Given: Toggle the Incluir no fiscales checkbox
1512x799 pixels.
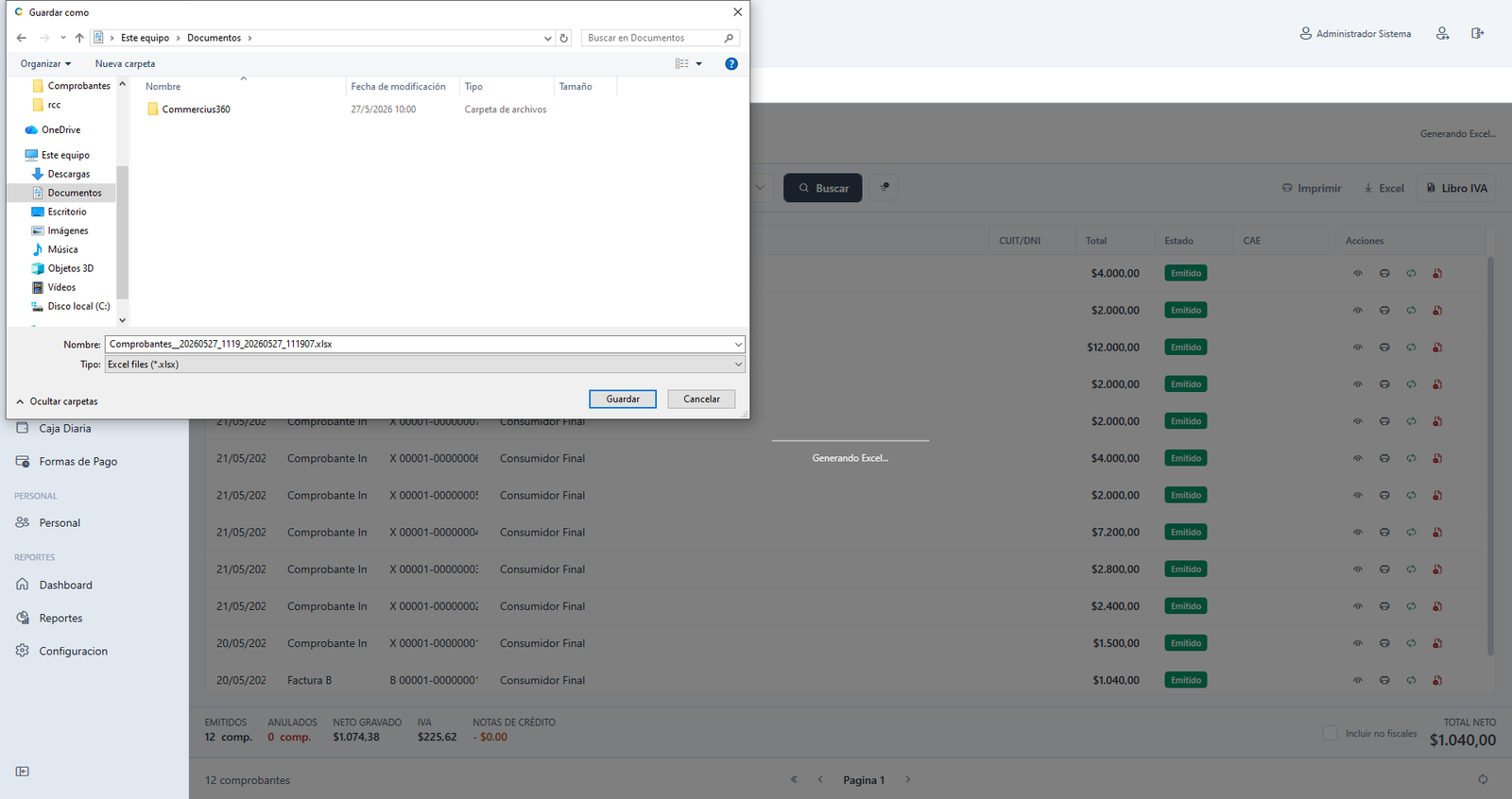Looking at the screenshot, I should click(x=1330, y=733).
